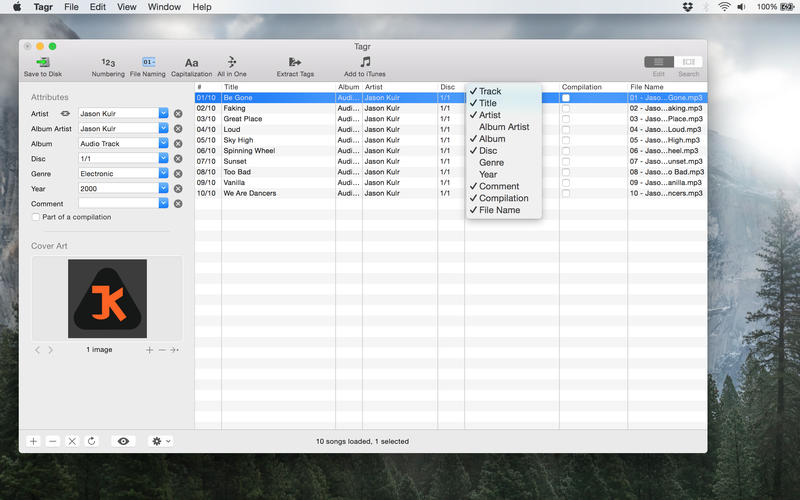
Task: Open the Window menu in menu bar
Action: coord(164,7)
